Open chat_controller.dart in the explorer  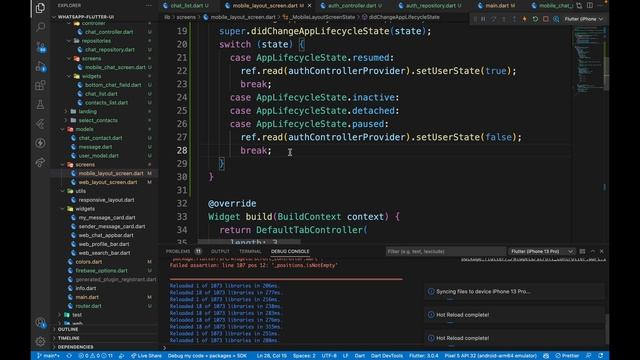coord(109,32)
